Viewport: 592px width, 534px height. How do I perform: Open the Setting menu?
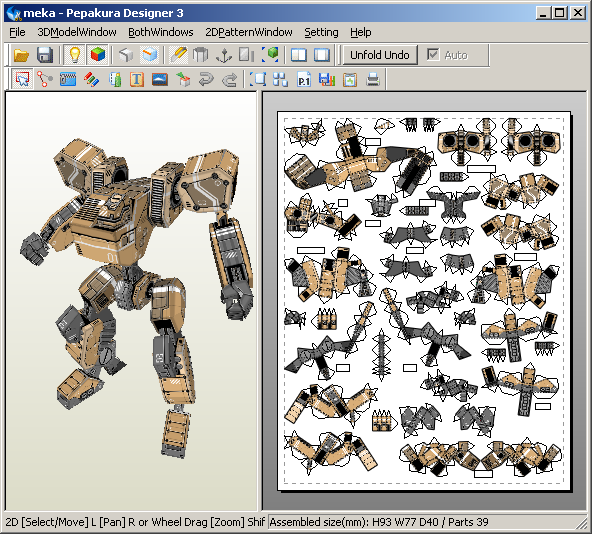[x=321, y=32]
